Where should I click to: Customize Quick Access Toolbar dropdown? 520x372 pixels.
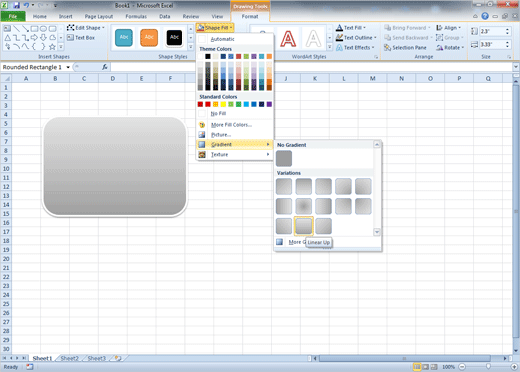click(55, 5)
